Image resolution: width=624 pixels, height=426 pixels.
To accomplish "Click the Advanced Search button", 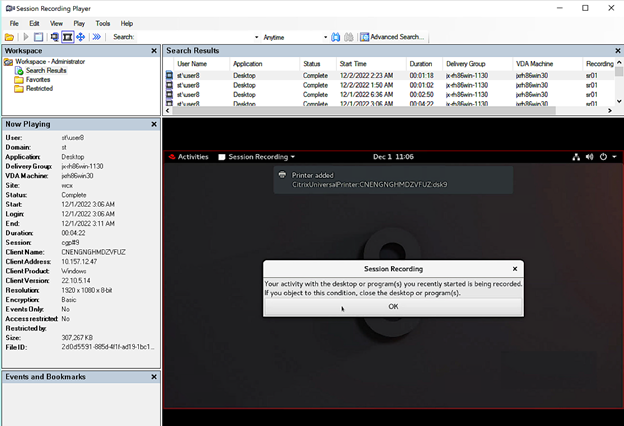I will point(397,37).
